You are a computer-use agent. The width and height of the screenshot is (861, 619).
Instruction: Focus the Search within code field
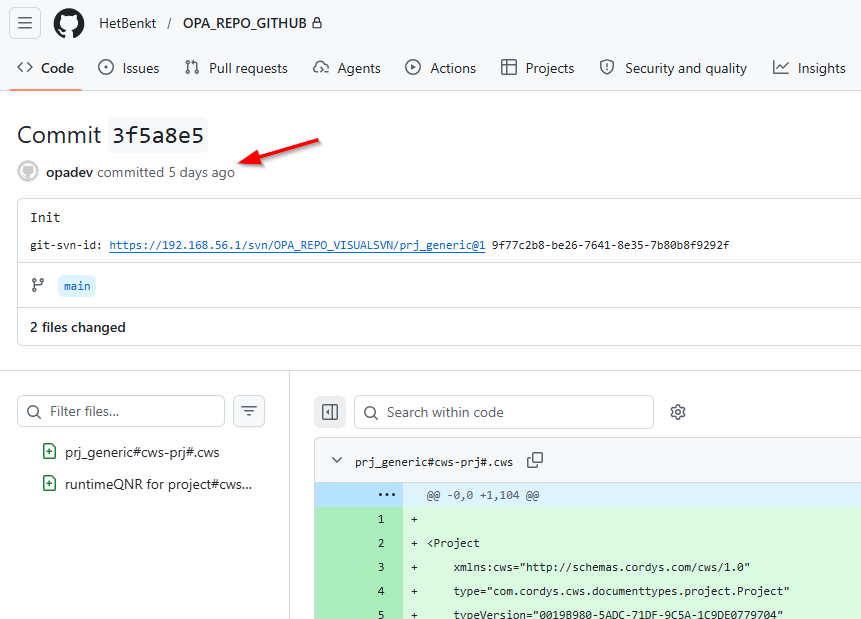[x=504, y=412]
